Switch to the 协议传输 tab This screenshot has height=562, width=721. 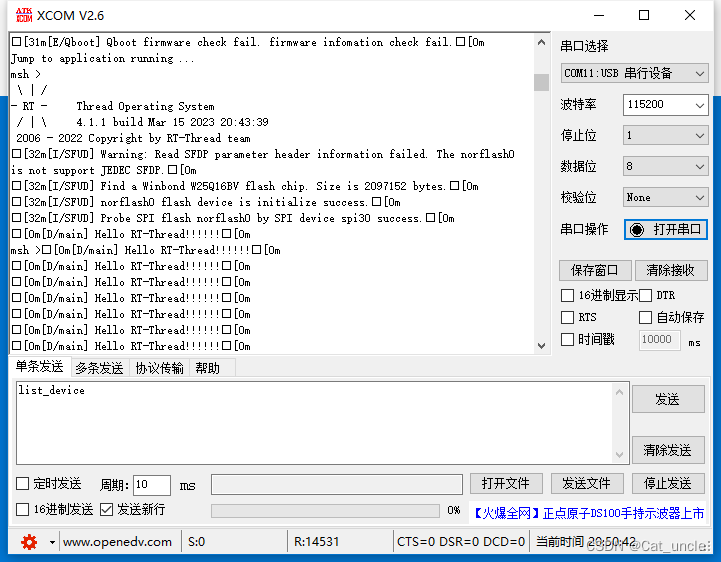pyautogui.click(x=159, y=368)
